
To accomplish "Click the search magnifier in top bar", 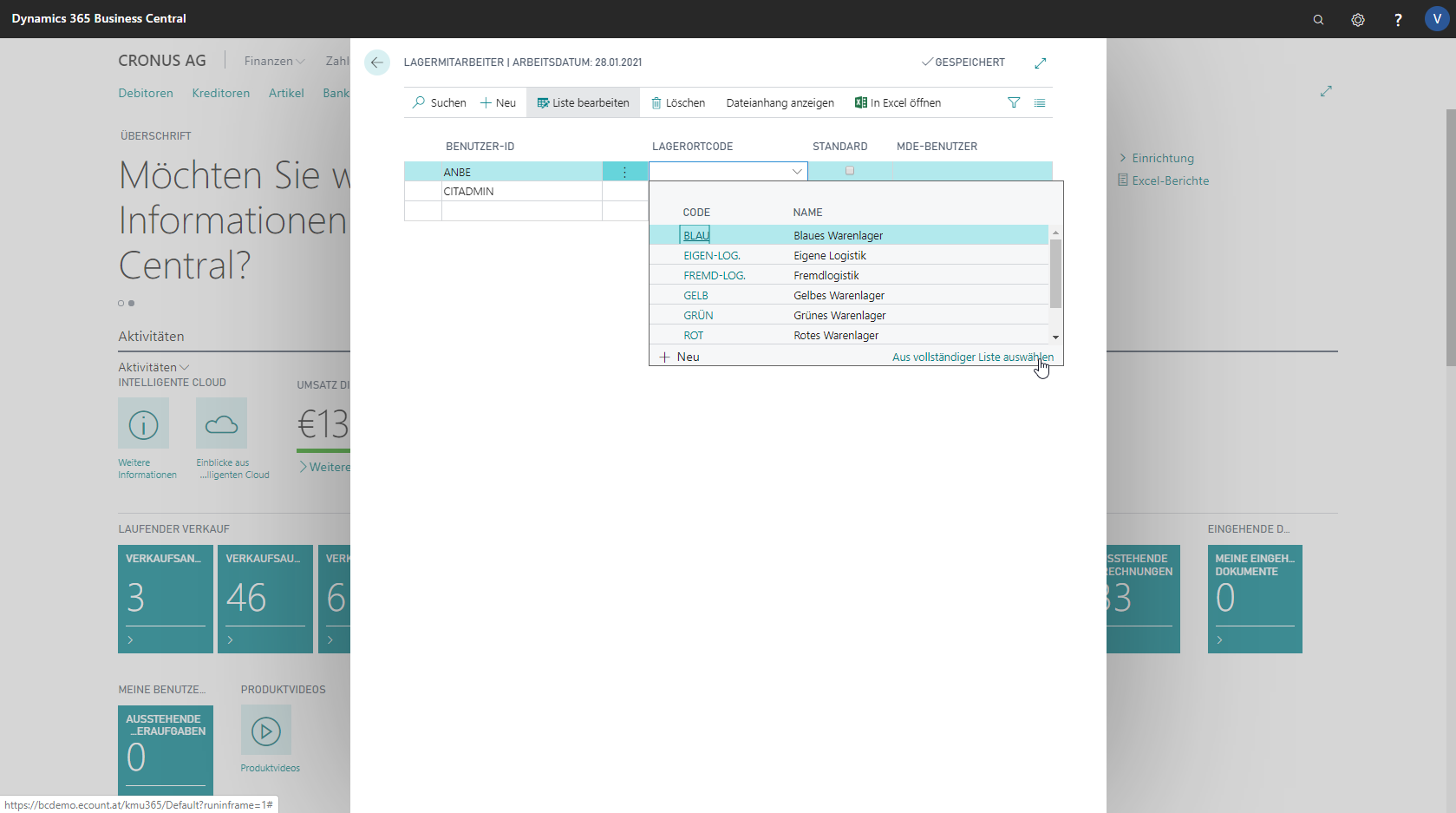I will click(x=1318, y=19).
